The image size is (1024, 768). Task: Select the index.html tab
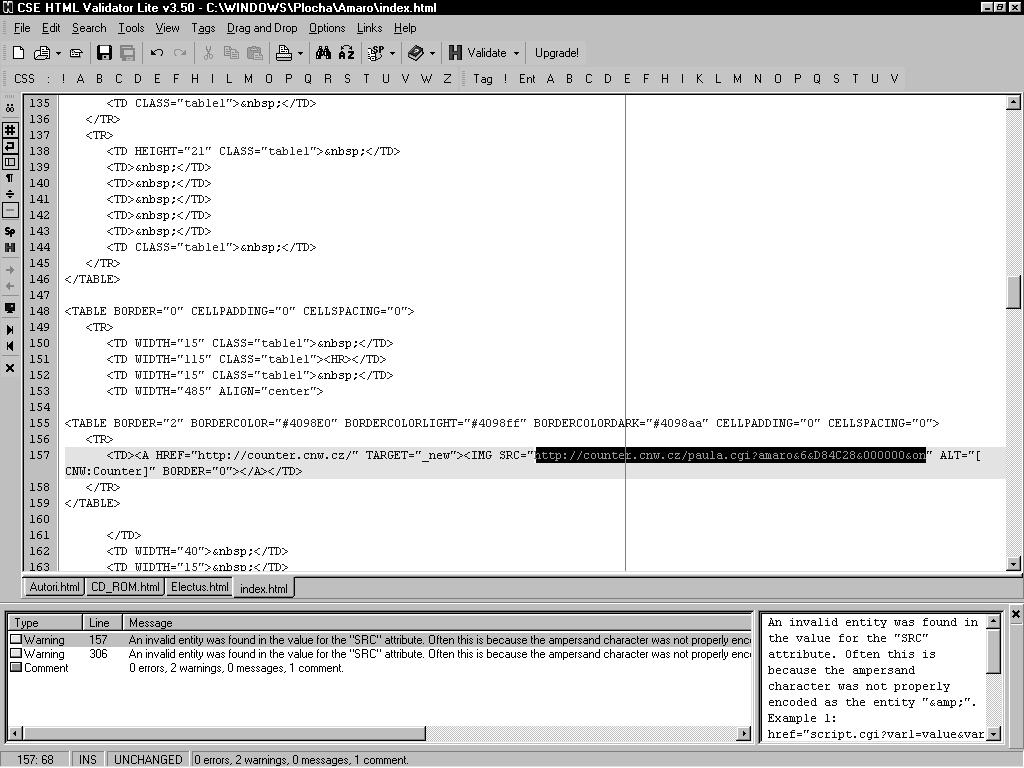(264, 588)
